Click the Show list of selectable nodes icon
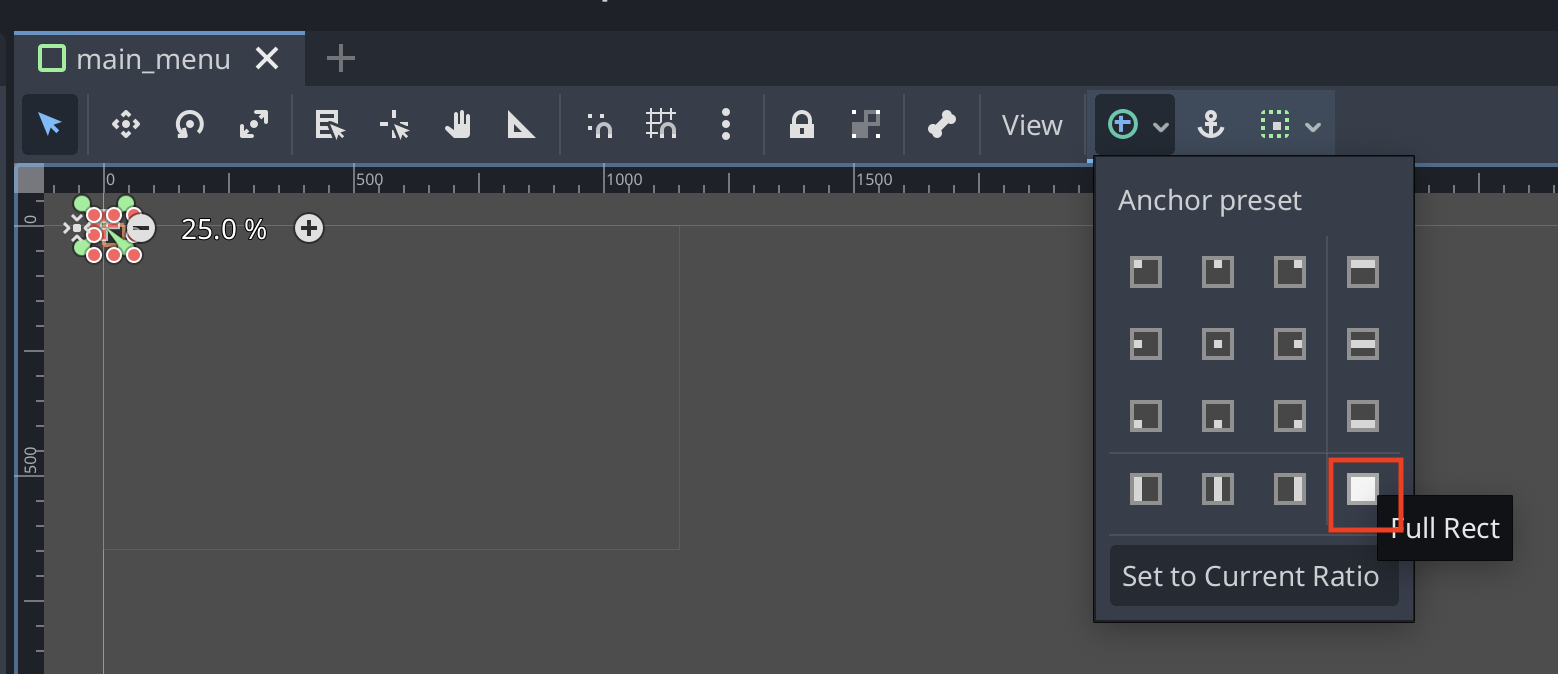1558x674 pixels. (329, 124)
